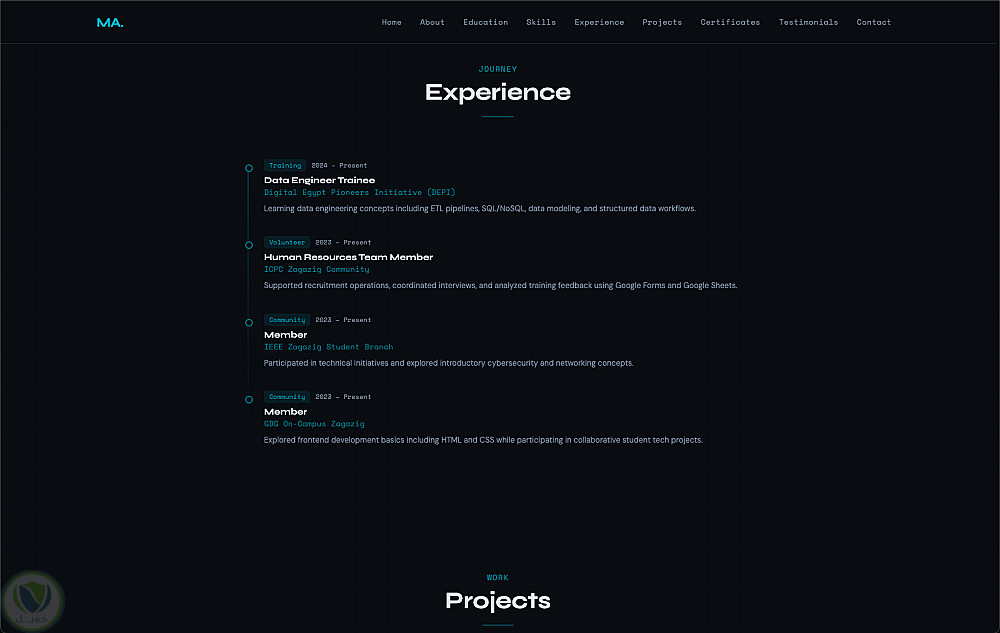
Task: Click the JOURNEY label above Experience
Action: click(498, 69)
